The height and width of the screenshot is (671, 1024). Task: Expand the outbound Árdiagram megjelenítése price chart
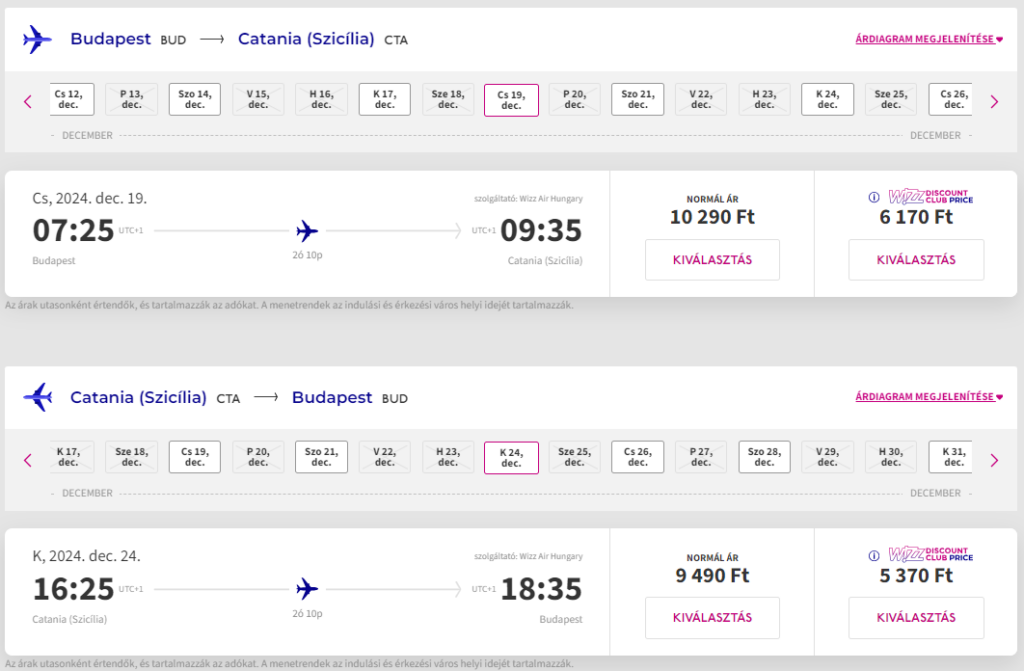[x=928, y=40]
